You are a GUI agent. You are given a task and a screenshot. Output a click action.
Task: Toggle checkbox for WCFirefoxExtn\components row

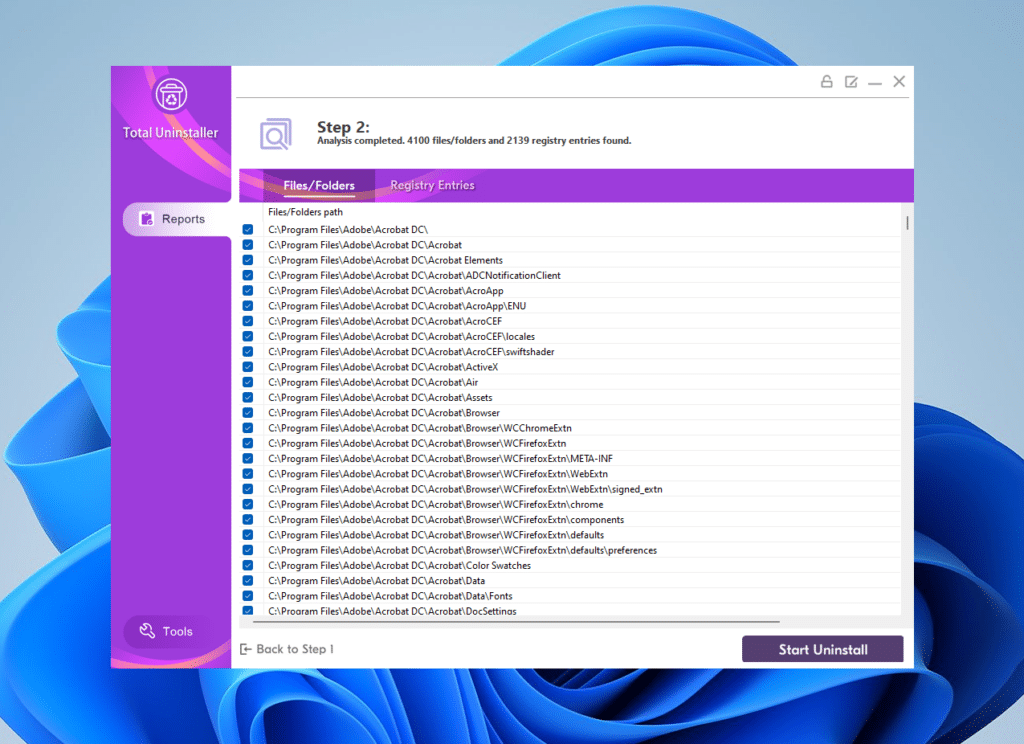[x=248, y=520]
